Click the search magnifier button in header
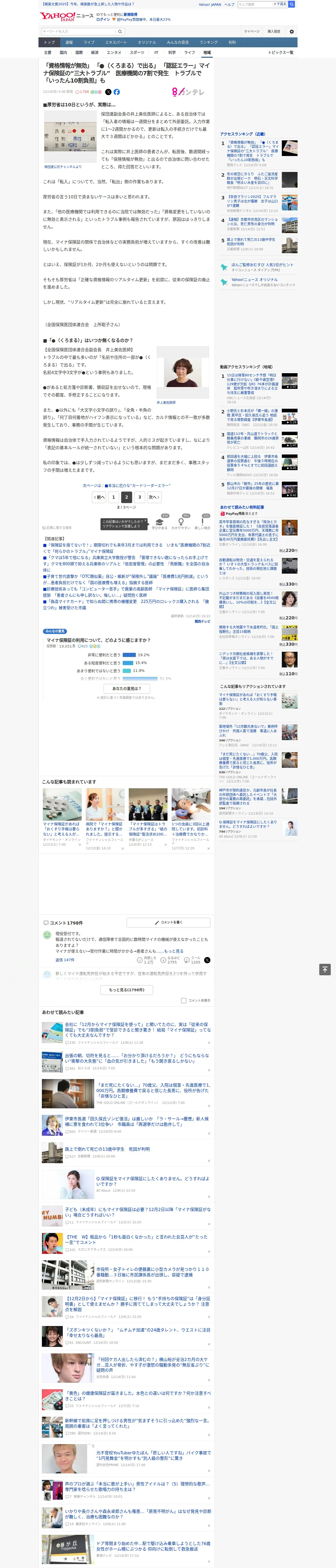The image size is (336, 1568). [292, 4]
